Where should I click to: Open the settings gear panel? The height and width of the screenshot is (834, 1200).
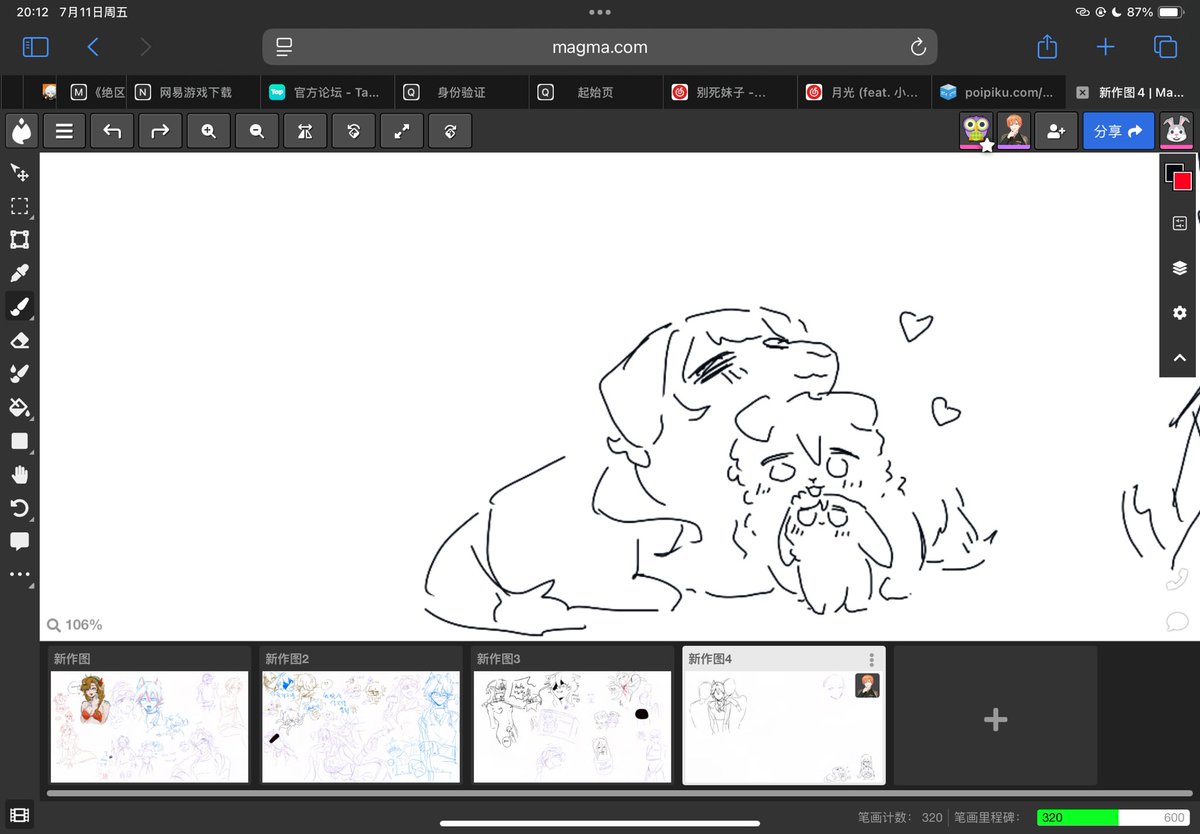(1179, 313)
